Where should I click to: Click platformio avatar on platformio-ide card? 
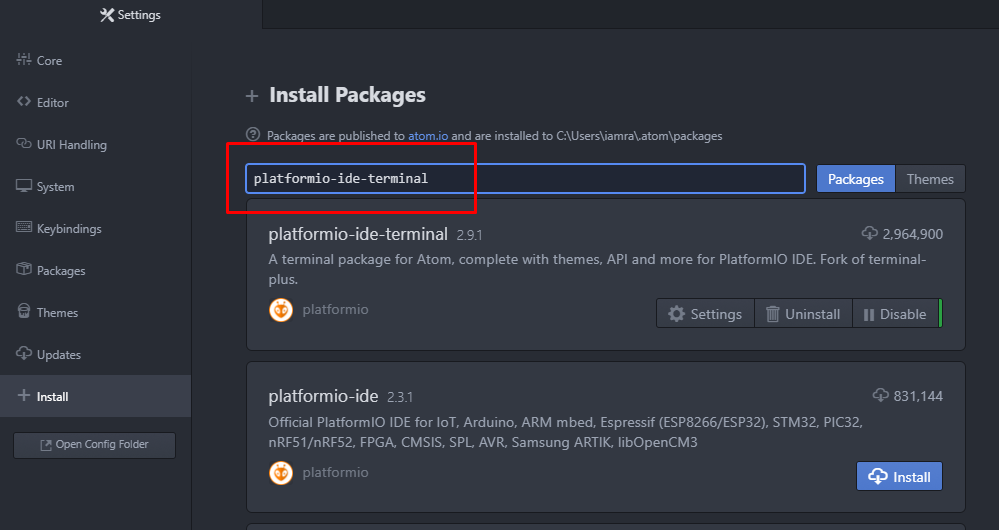[x=280, y=473]
